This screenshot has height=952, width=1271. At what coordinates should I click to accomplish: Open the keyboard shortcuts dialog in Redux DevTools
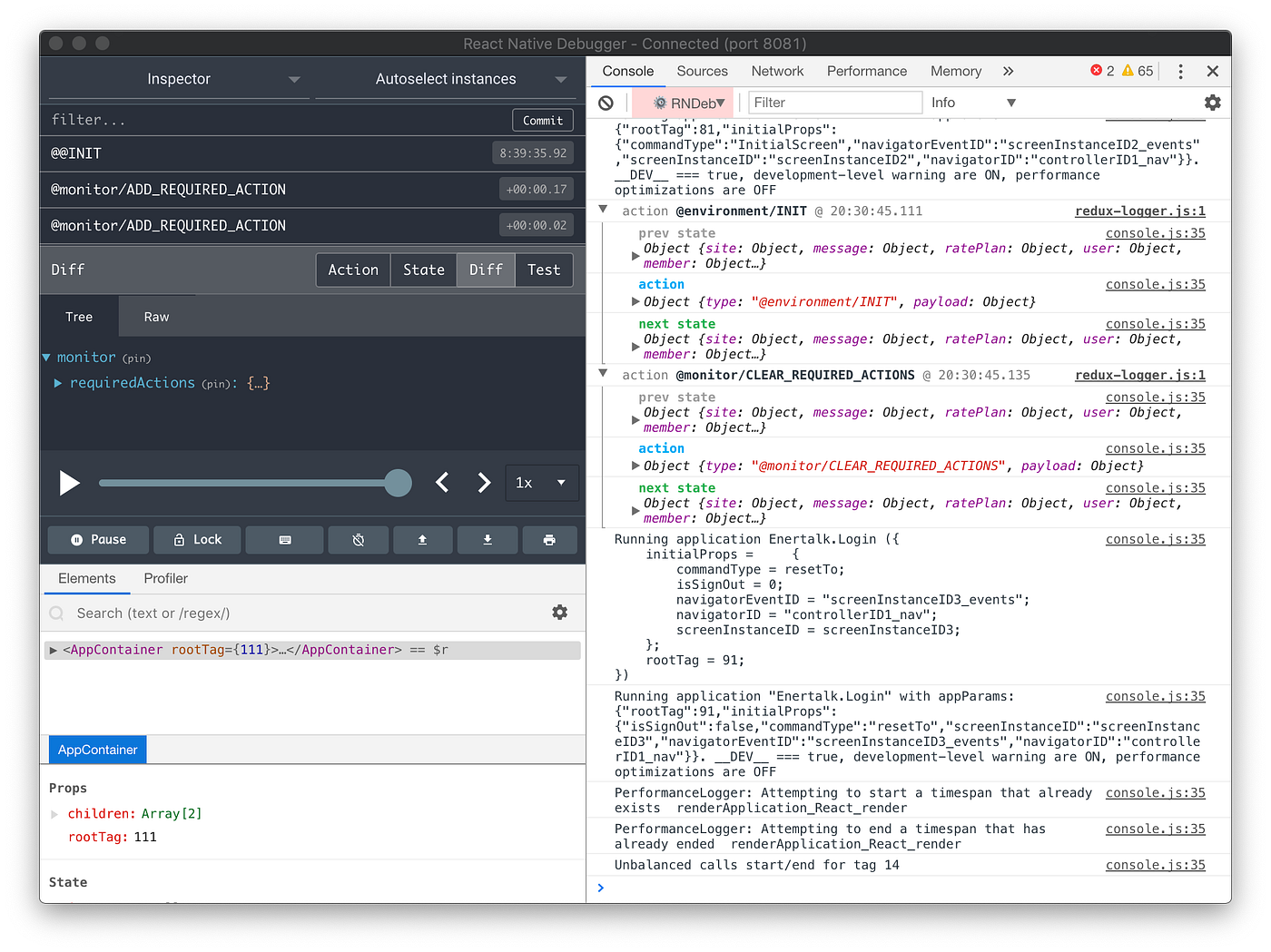point(284,539)
